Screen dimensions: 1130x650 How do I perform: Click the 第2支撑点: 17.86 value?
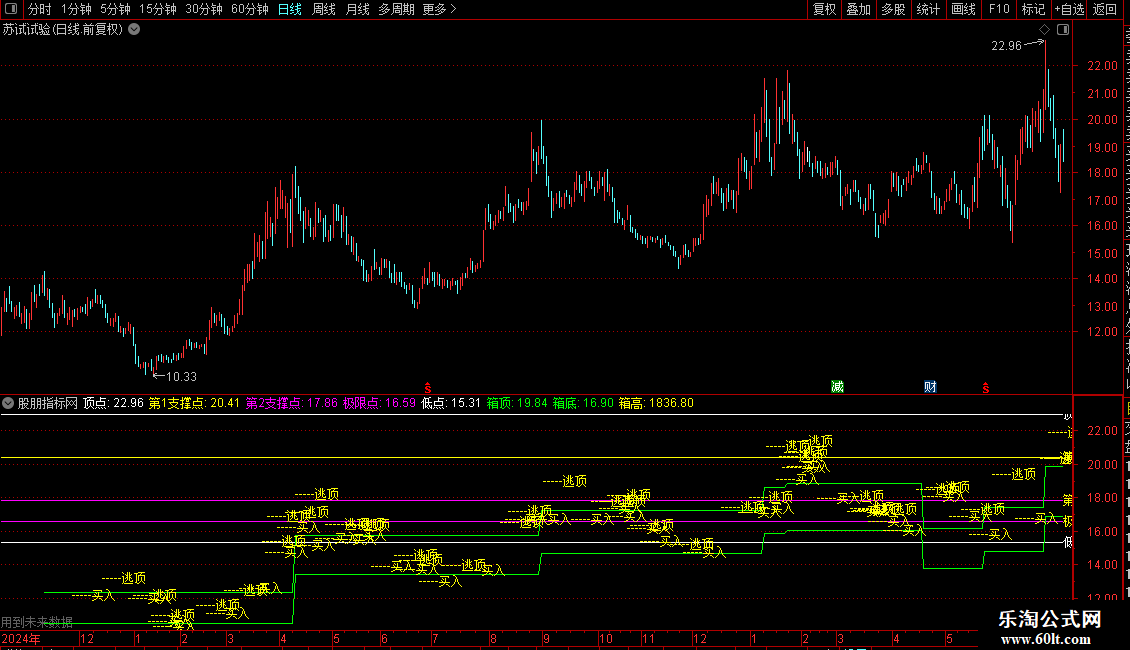(292, 404)
